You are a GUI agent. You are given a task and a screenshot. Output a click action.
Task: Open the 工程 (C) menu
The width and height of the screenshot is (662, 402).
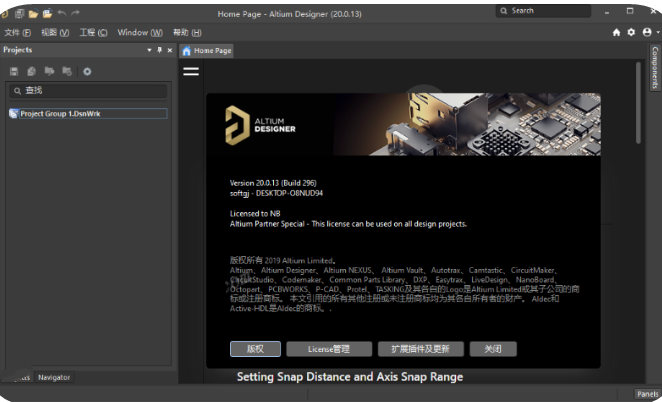click(93, 33)
